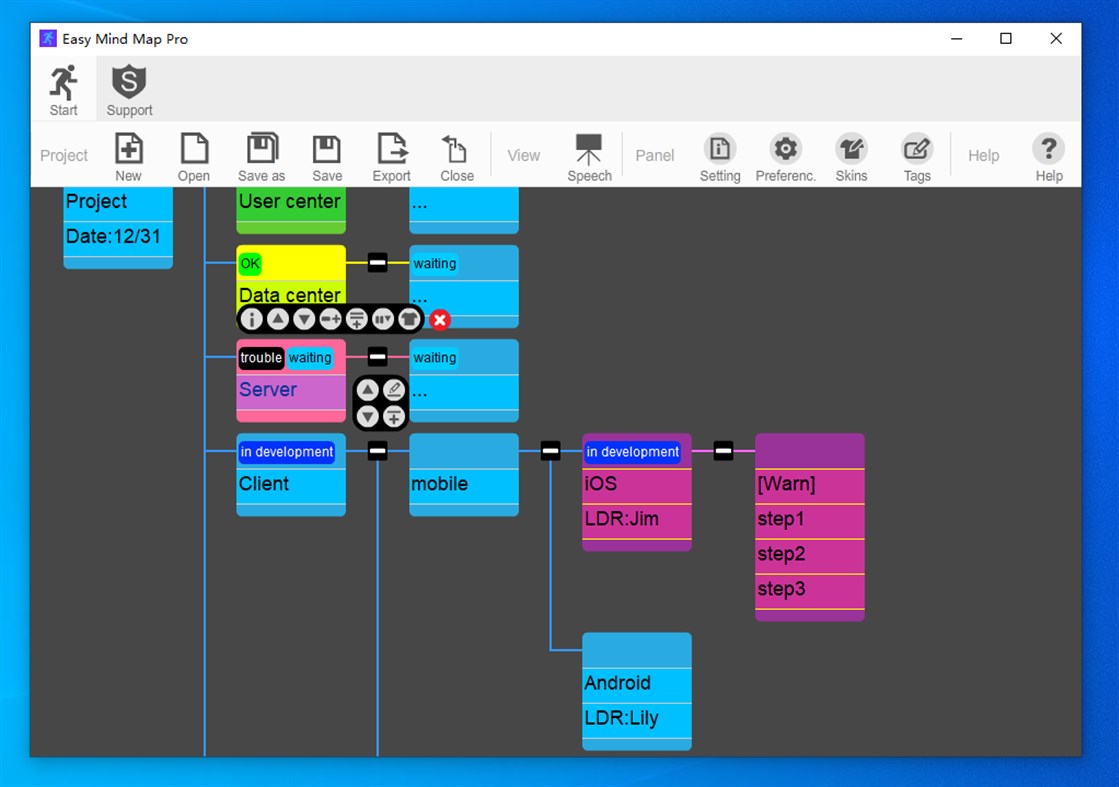The image size is (1119, 787).
Task: Toggle the connector between Data center and waiting
Action: 377,262
